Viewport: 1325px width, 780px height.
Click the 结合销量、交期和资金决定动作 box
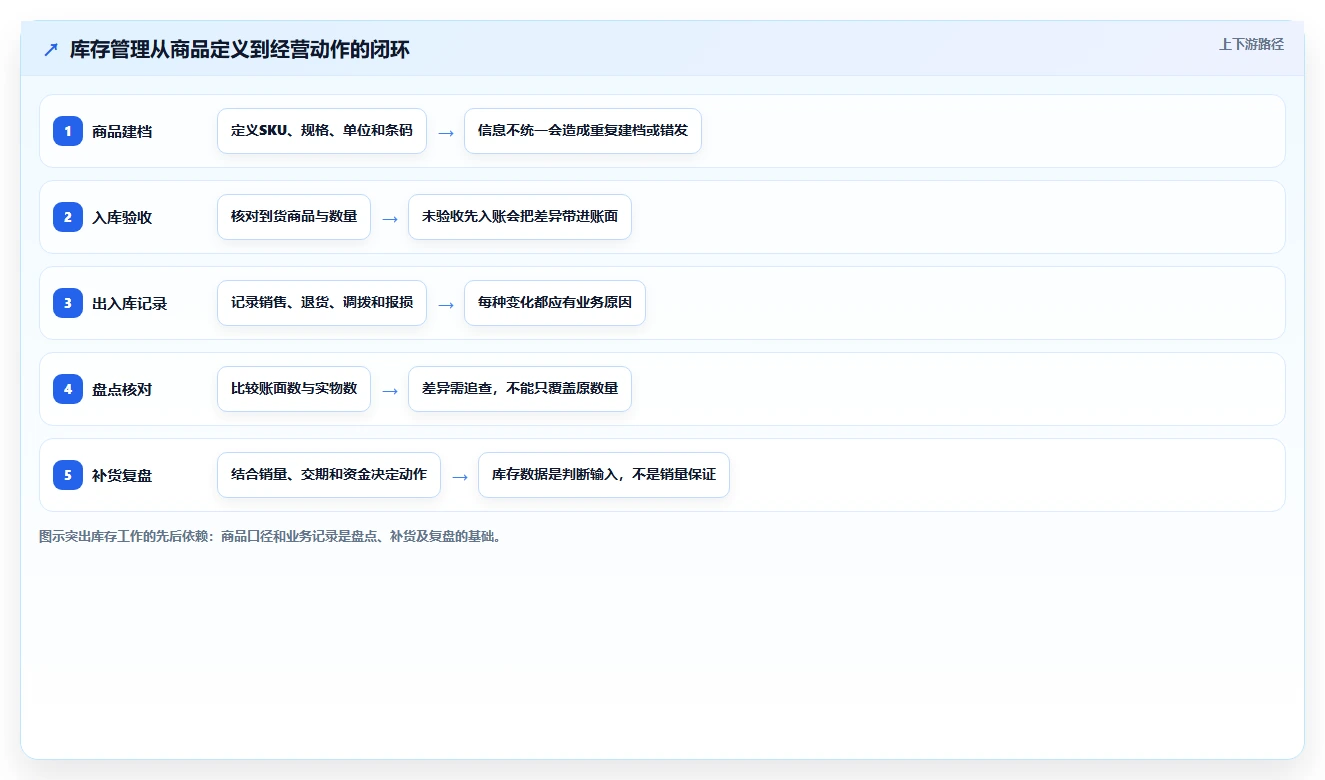329,475
